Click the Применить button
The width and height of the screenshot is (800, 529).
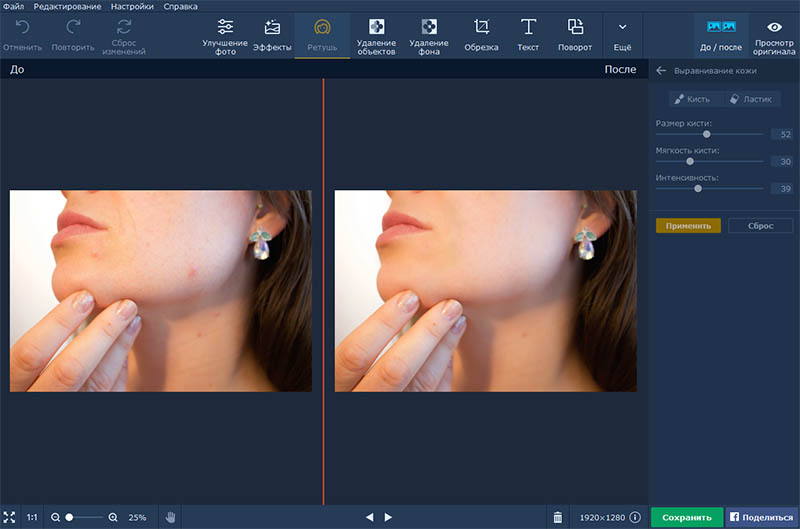point(688,226)
